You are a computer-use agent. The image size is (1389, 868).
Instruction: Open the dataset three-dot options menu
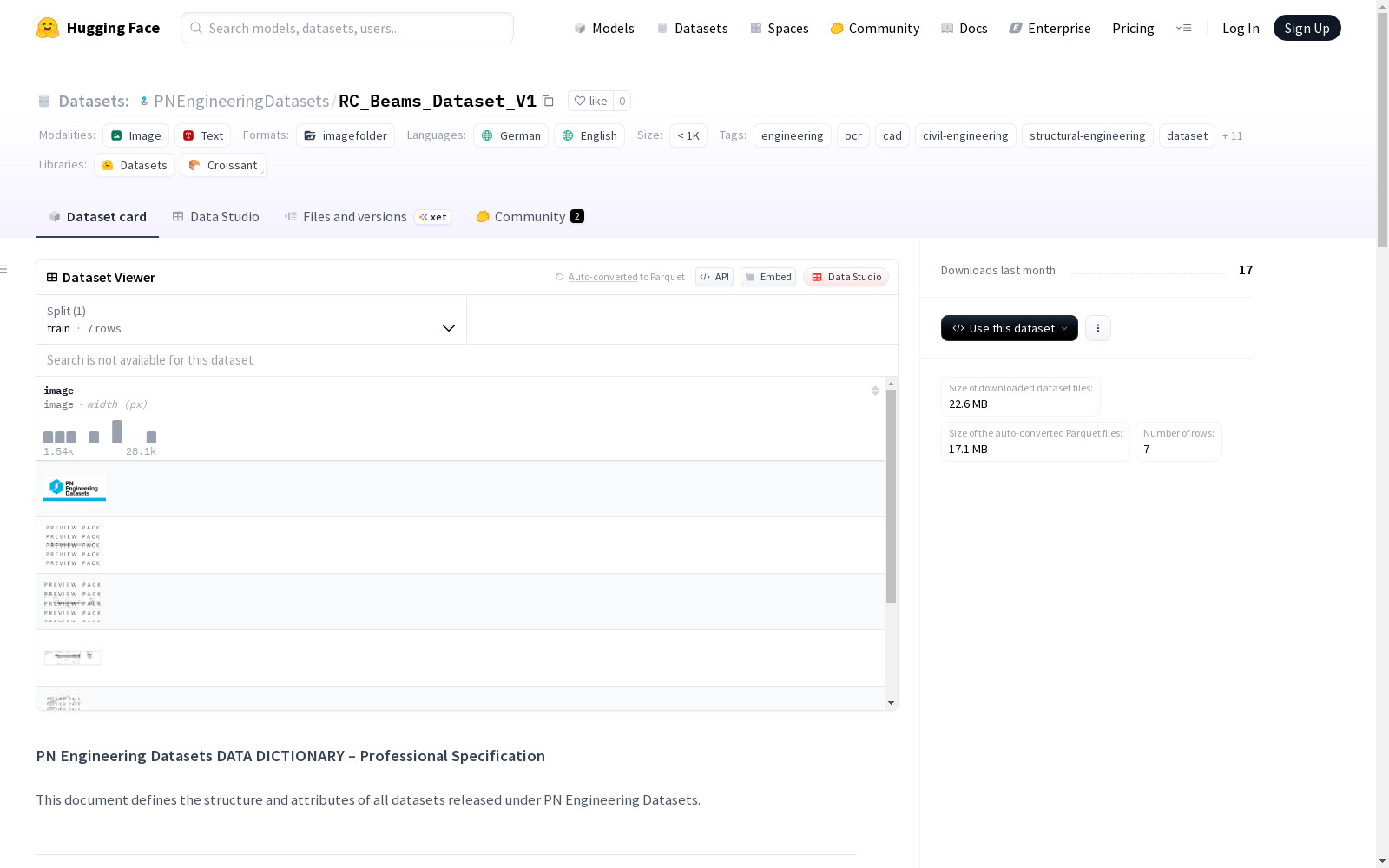point(1098,328)
